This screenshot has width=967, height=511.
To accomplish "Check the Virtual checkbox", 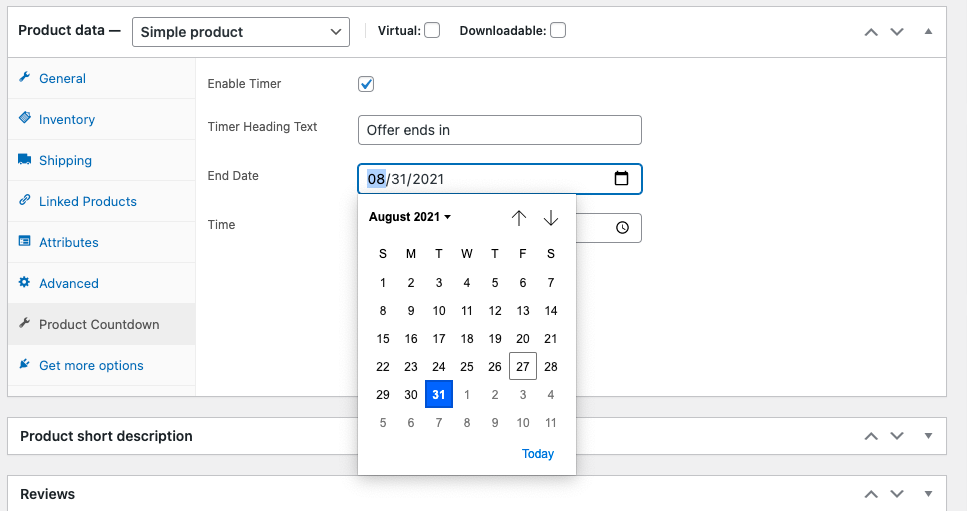I will tap(432, 30).
